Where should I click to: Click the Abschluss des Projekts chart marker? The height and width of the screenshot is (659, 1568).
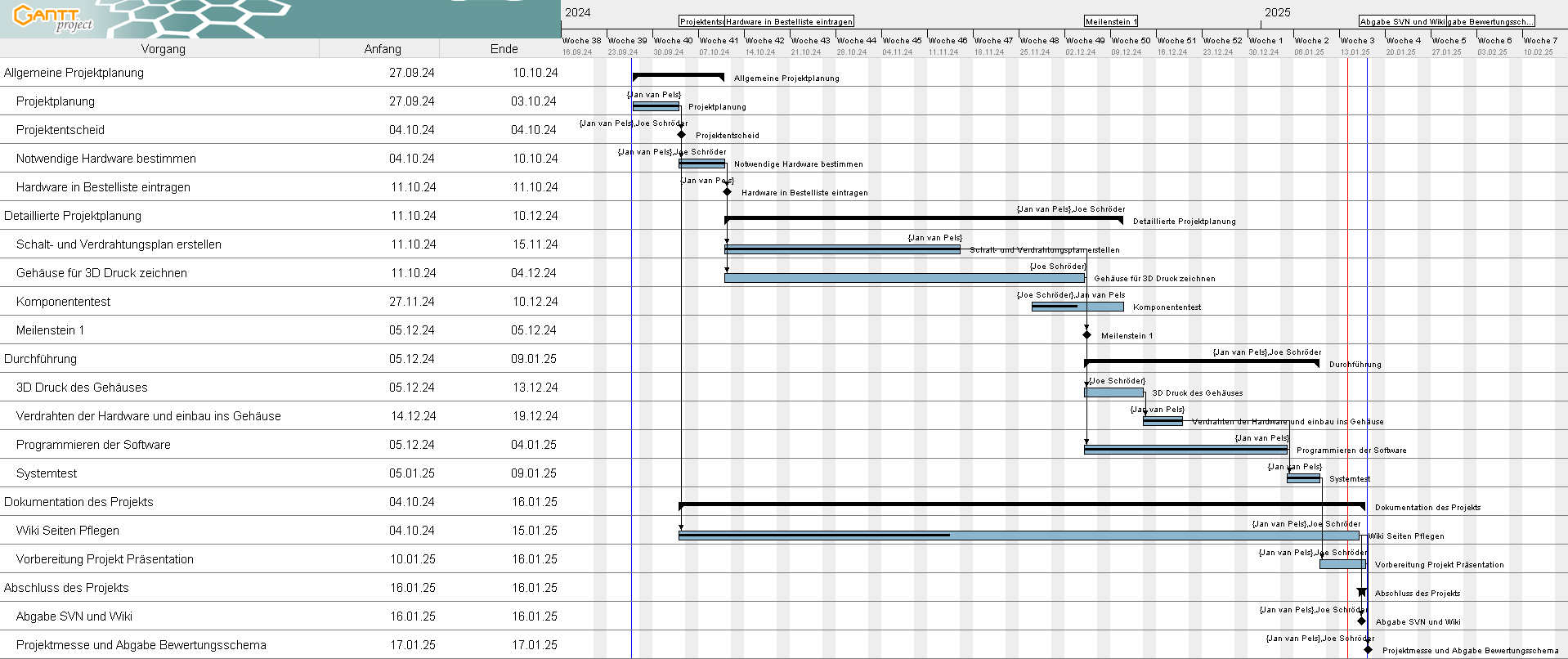1361,592
